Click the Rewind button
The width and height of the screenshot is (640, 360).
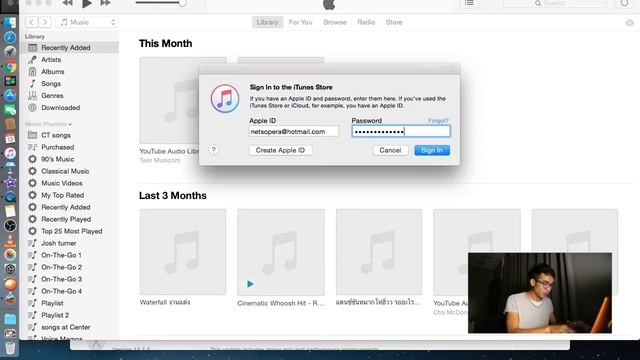(x=67, y=3)
